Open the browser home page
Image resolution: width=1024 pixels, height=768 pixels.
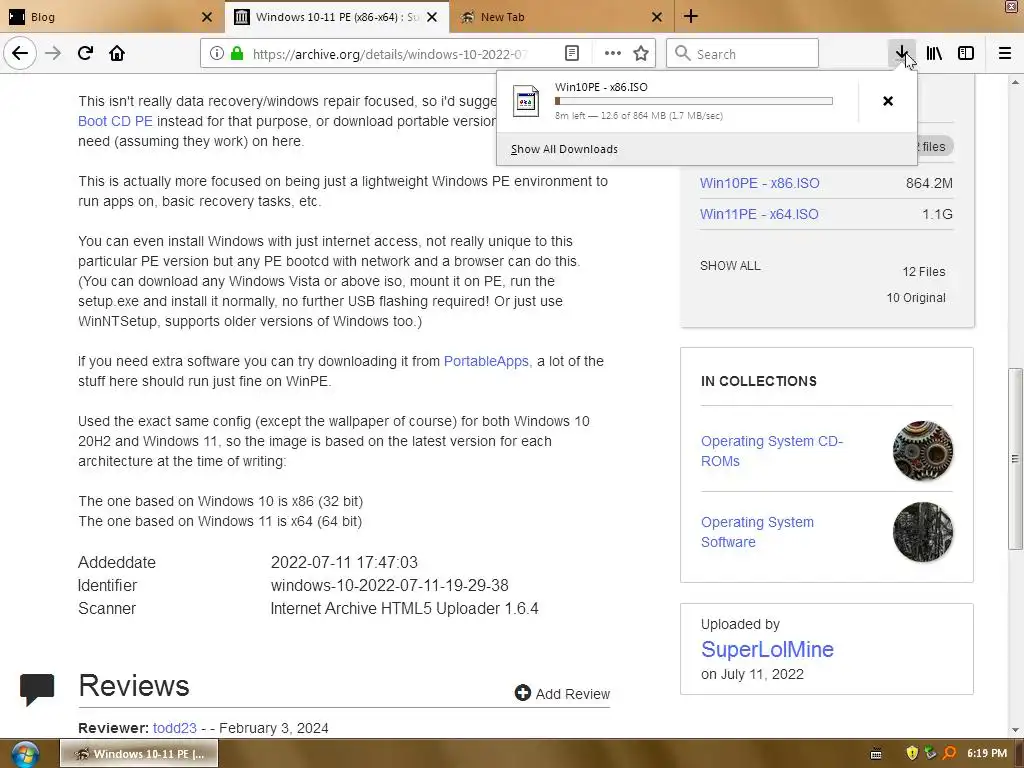pyautogui.click(x=117, y=54)
